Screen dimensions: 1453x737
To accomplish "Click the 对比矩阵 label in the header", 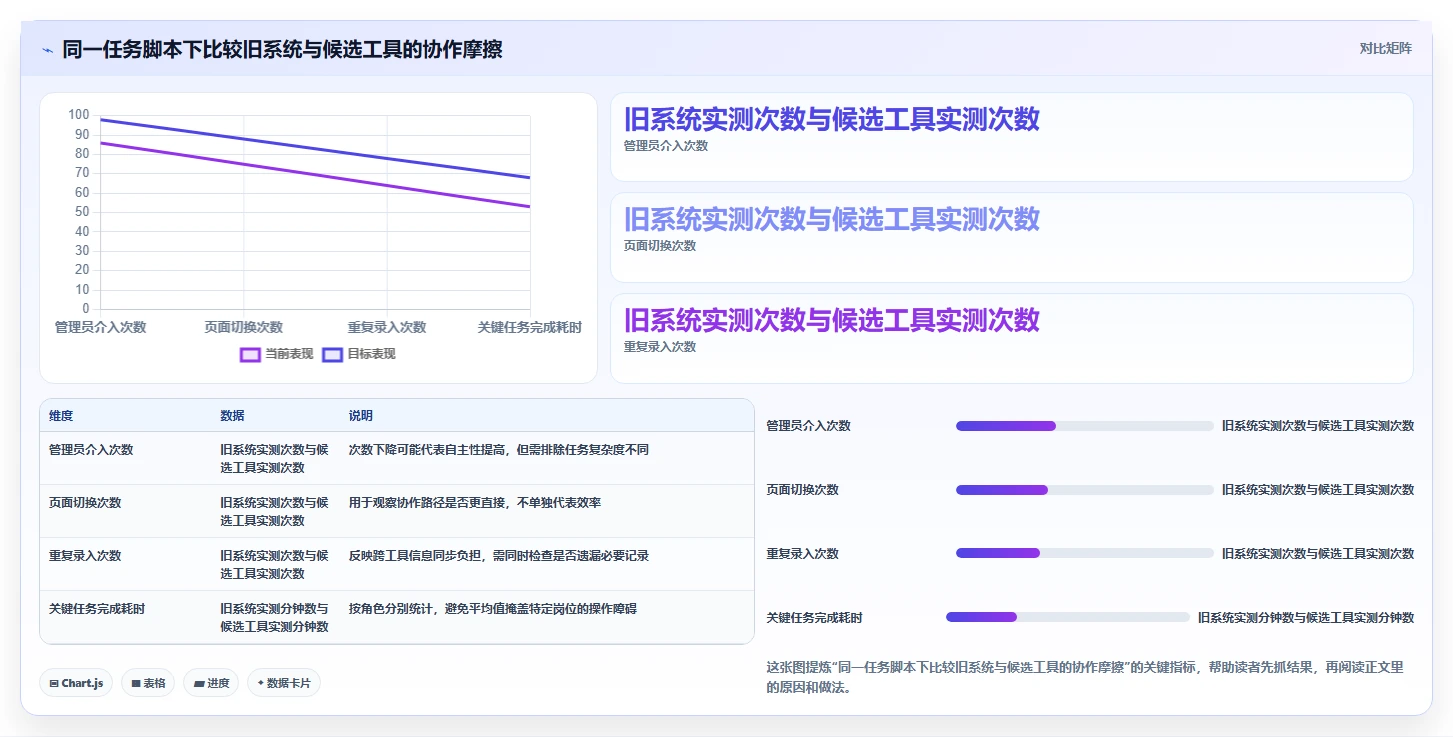I will pyautogui.click(x=1385, y=48).
